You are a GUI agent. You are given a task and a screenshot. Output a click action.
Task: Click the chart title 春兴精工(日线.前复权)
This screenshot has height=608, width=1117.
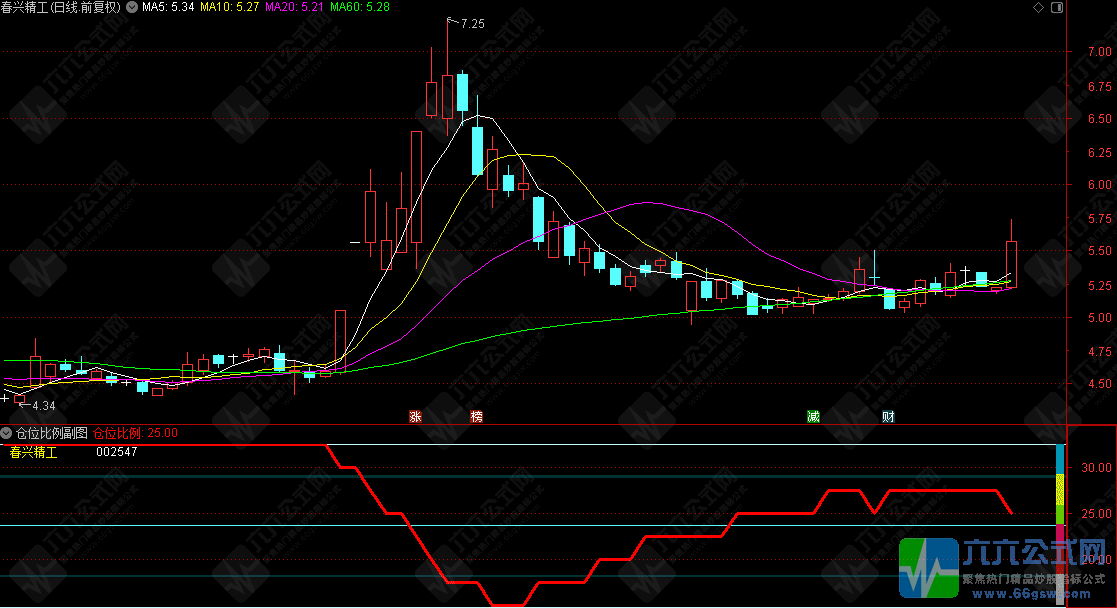click(61, 7)
